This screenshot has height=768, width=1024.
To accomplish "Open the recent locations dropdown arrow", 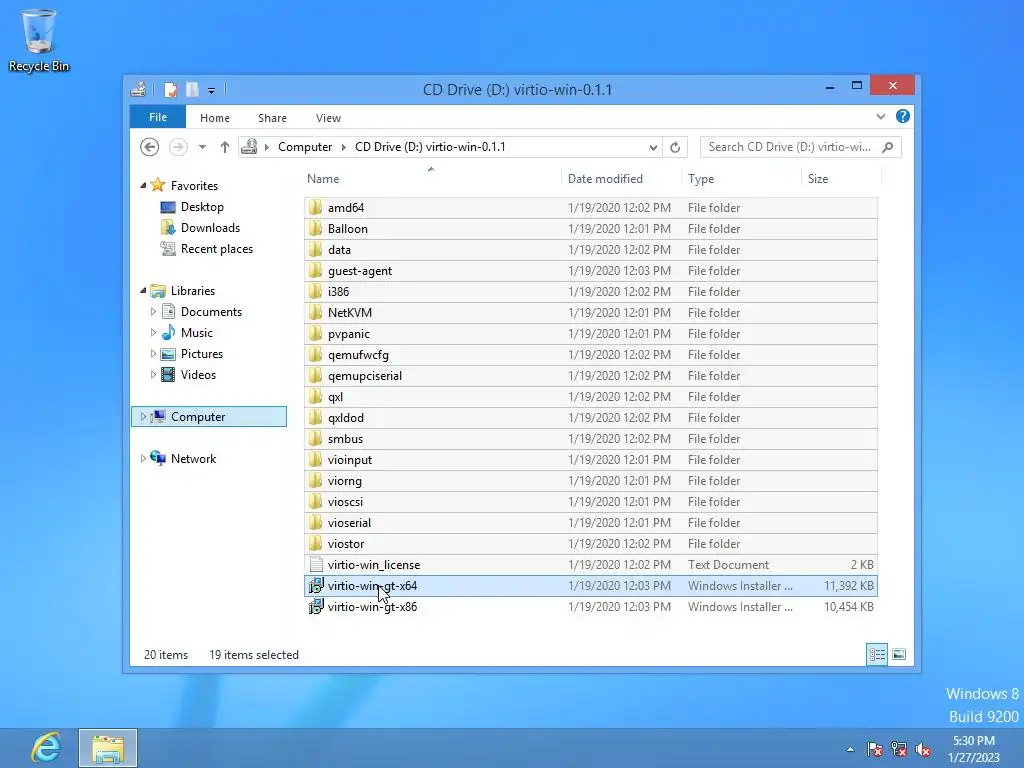I will tap(202, 147).
